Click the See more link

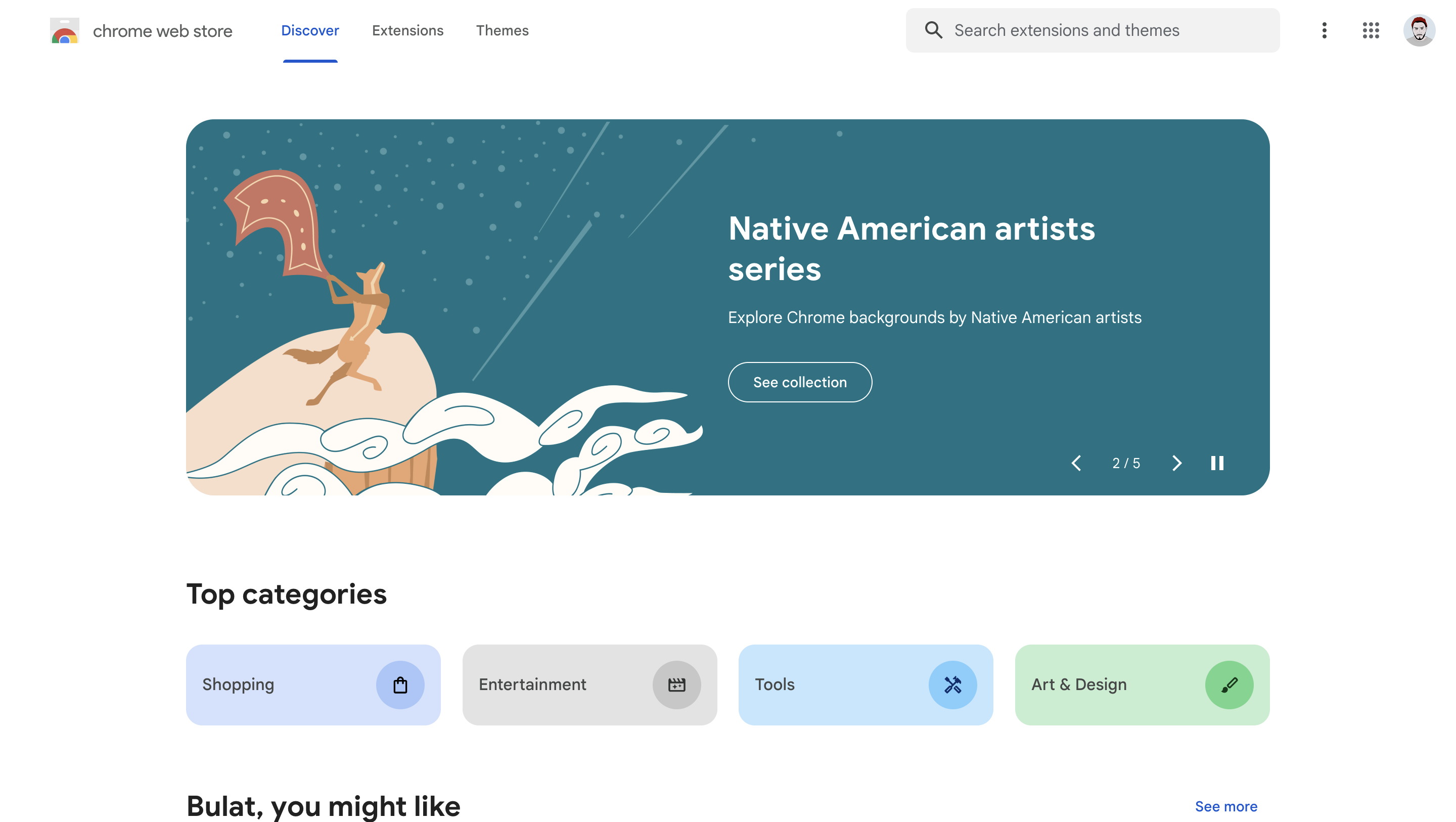coord(1226,806)
